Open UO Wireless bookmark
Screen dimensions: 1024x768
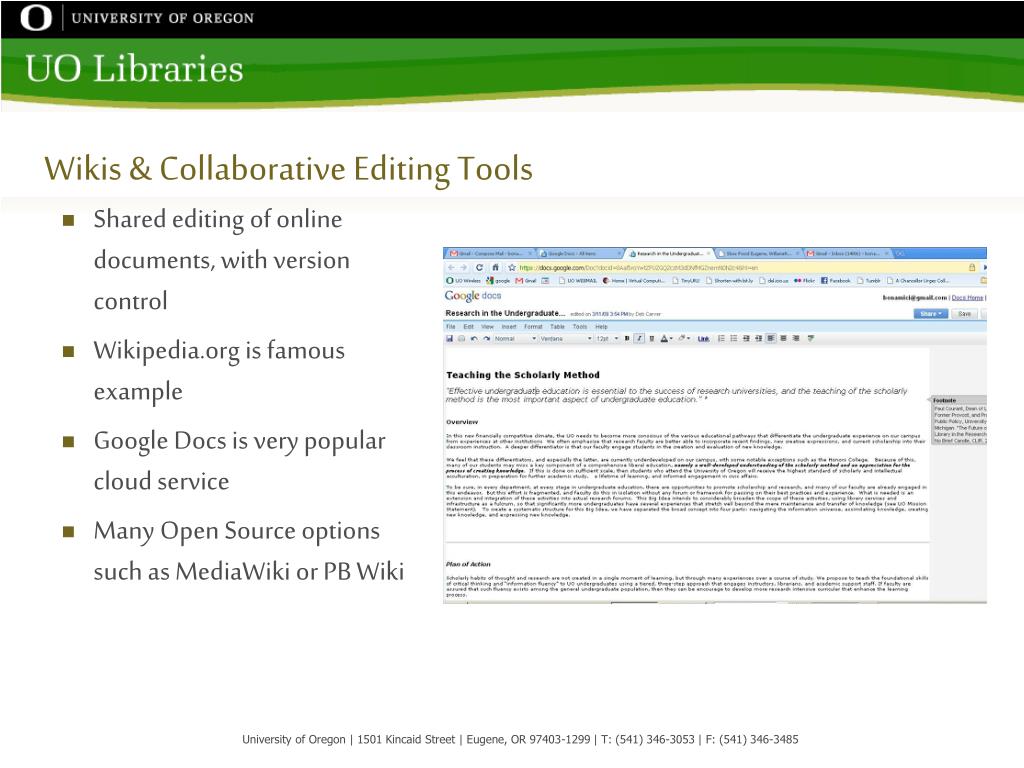[x=463, y=281]
